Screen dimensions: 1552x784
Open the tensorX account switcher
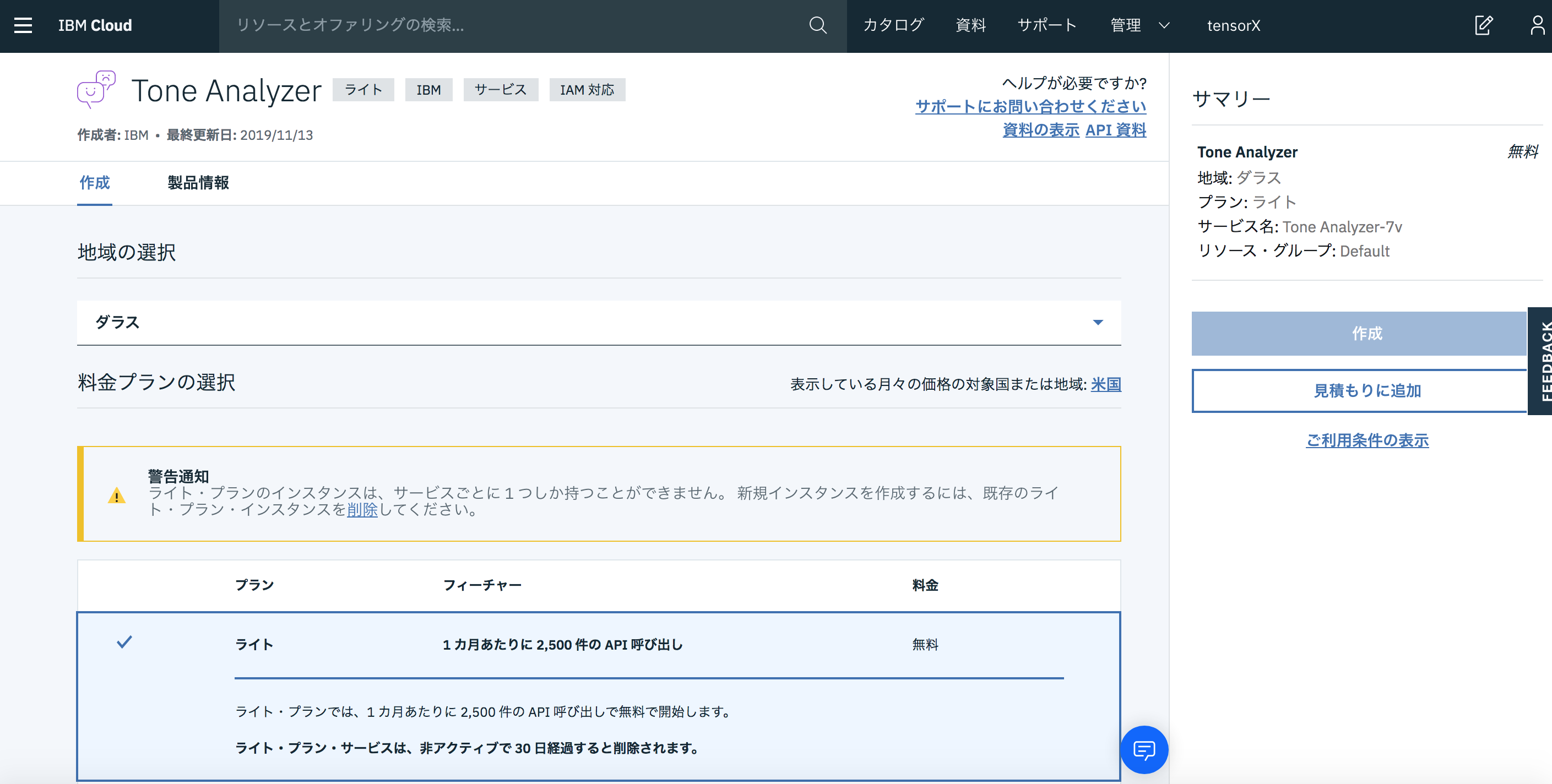1233,25
